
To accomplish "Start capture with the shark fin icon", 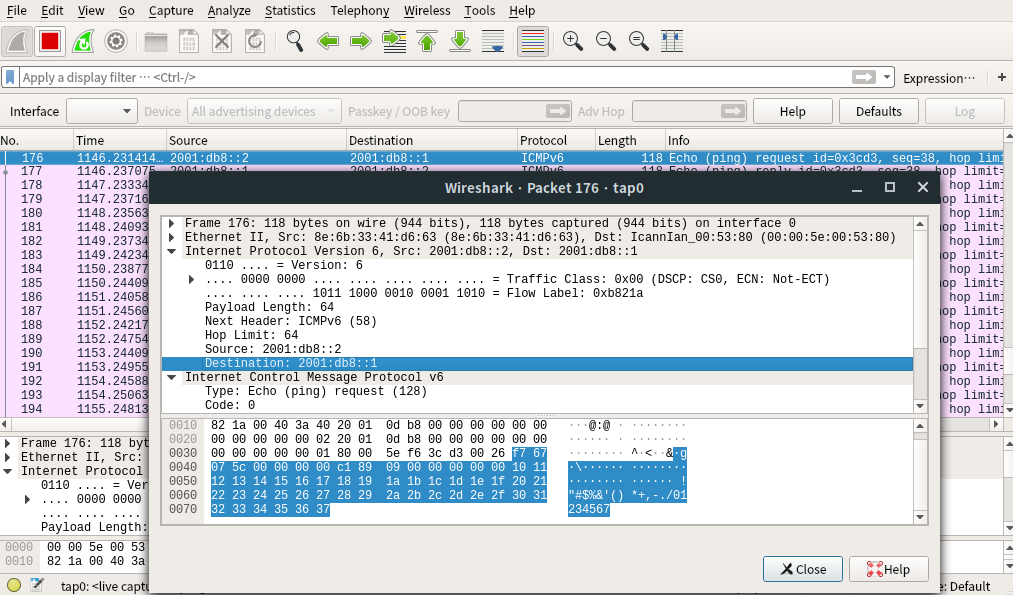I will [x=17, y=41].
